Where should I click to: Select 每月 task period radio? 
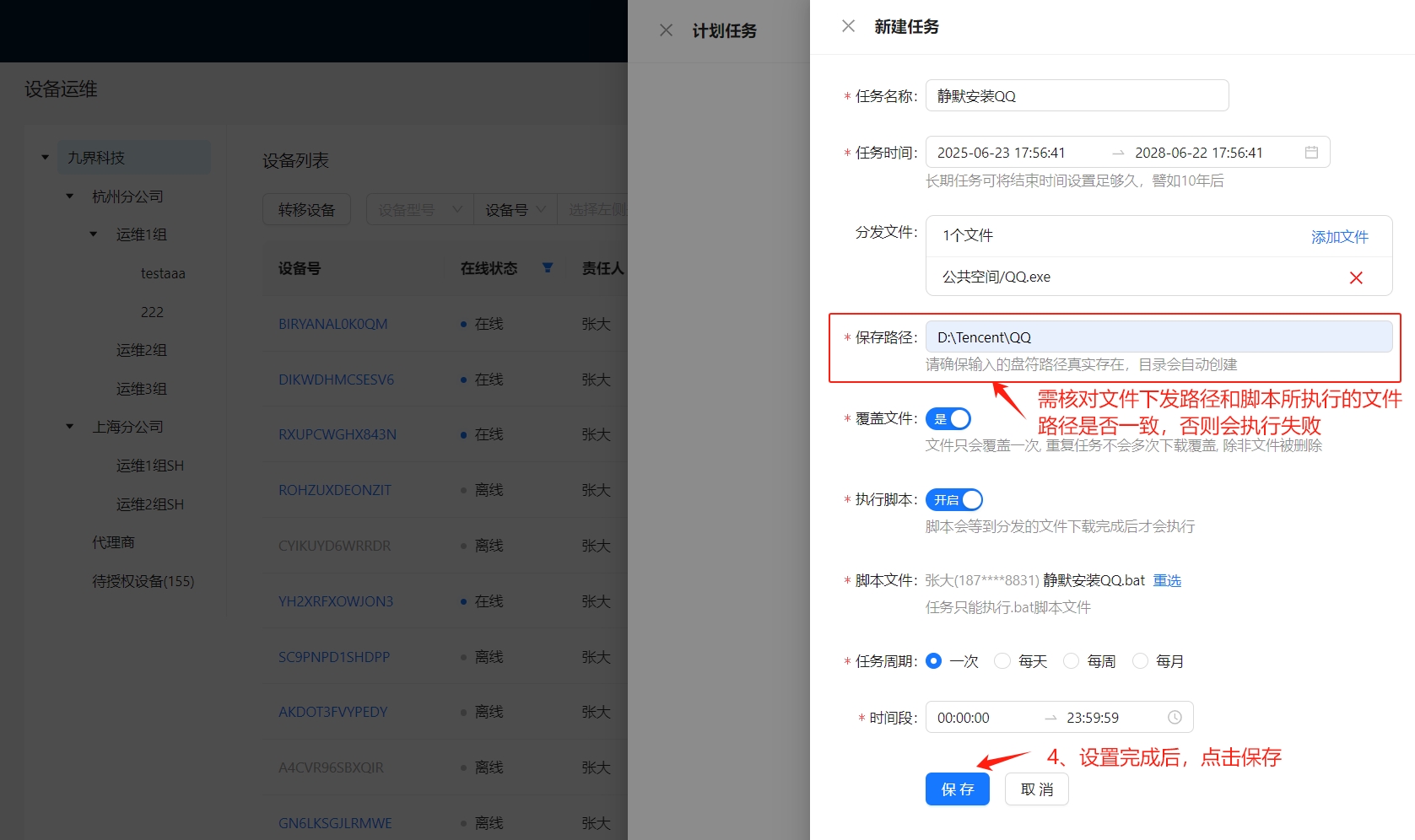pos(1140,661)
